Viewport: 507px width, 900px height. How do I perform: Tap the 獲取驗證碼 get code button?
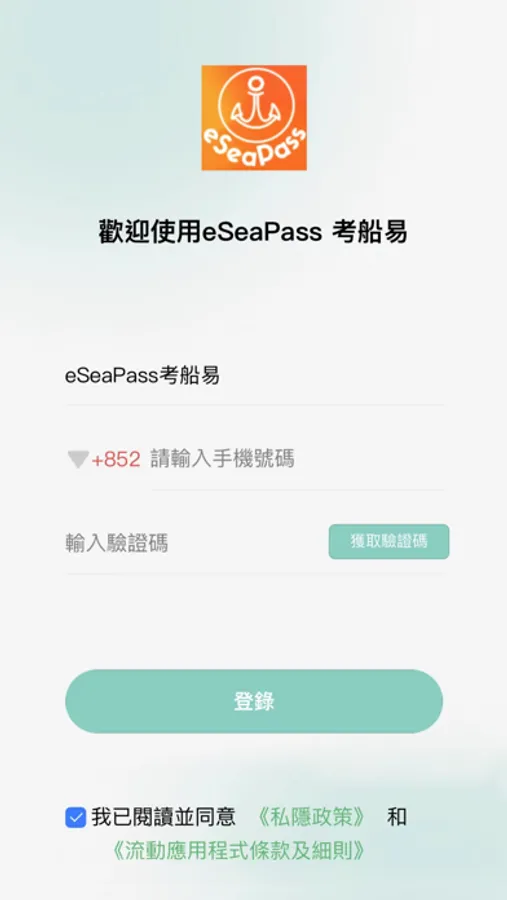389,541
